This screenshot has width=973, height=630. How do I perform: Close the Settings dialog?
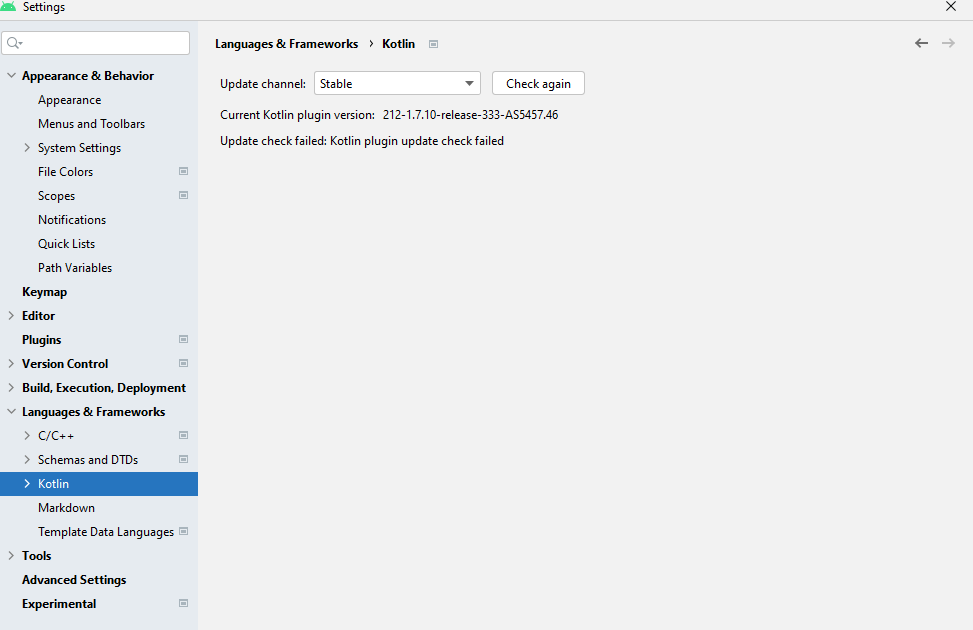click(x=951, y=6)
